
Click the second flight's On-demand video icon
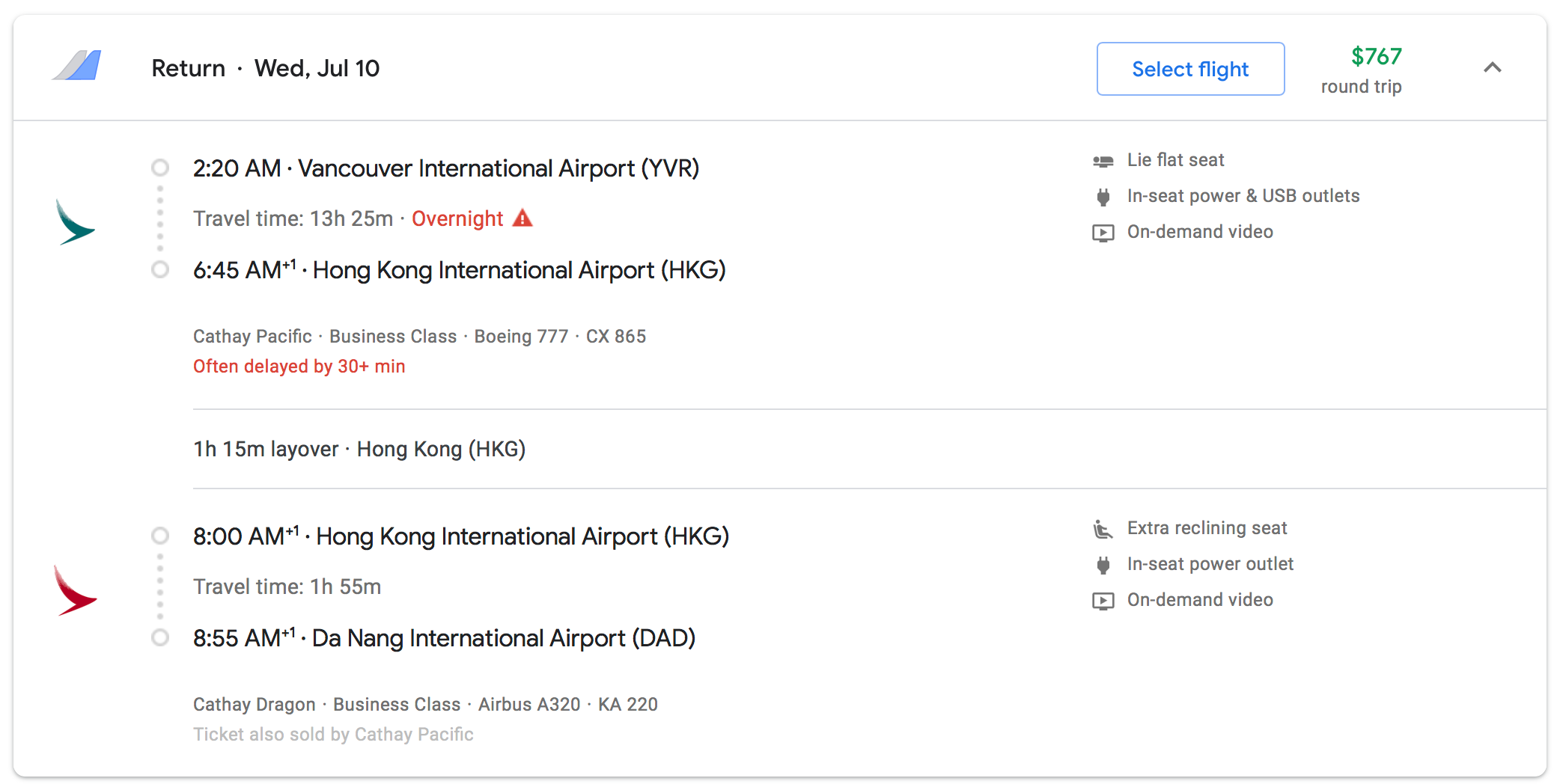point(1103,601)
